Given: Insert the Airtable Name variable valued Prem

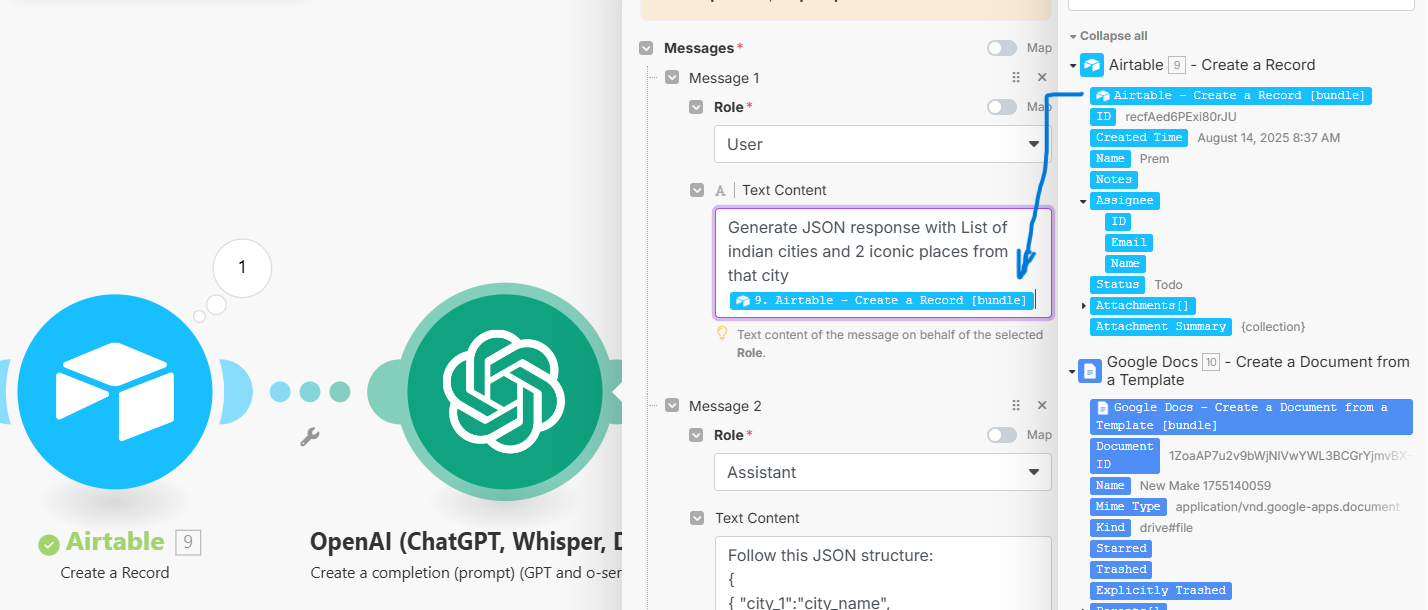Looking at the screenshot, I should [x=1110, y=159].
